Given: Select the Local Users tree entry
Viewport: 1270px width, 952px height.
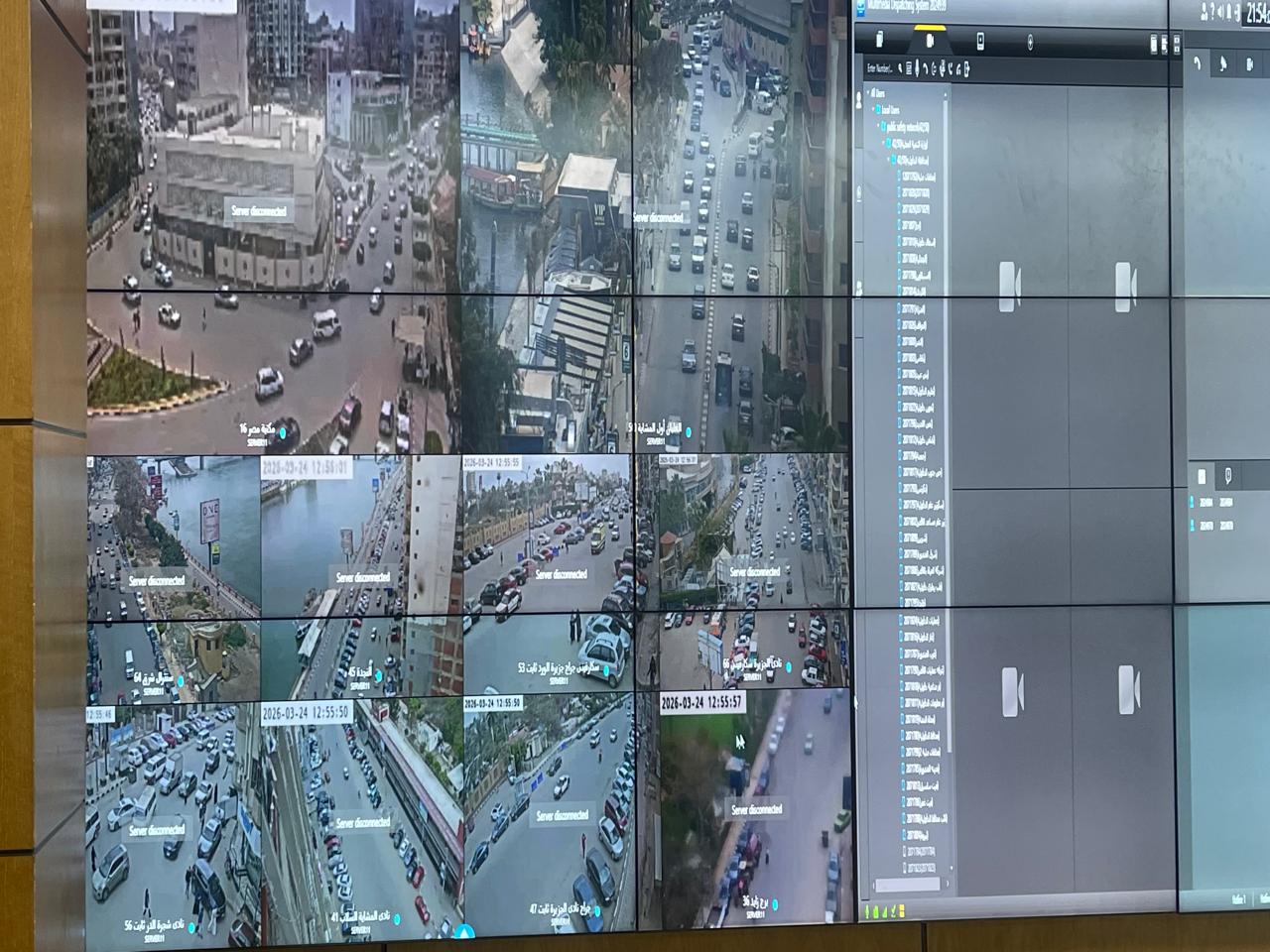Looking at the screenshot, I should (888, 109).
